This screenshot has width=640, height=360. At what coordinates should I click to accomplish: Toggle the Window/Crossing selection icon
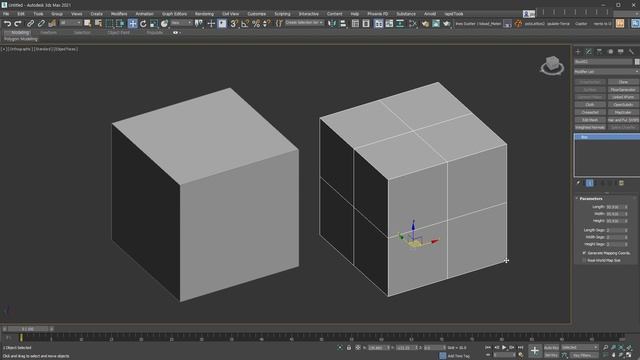click(x=120, y=24)
